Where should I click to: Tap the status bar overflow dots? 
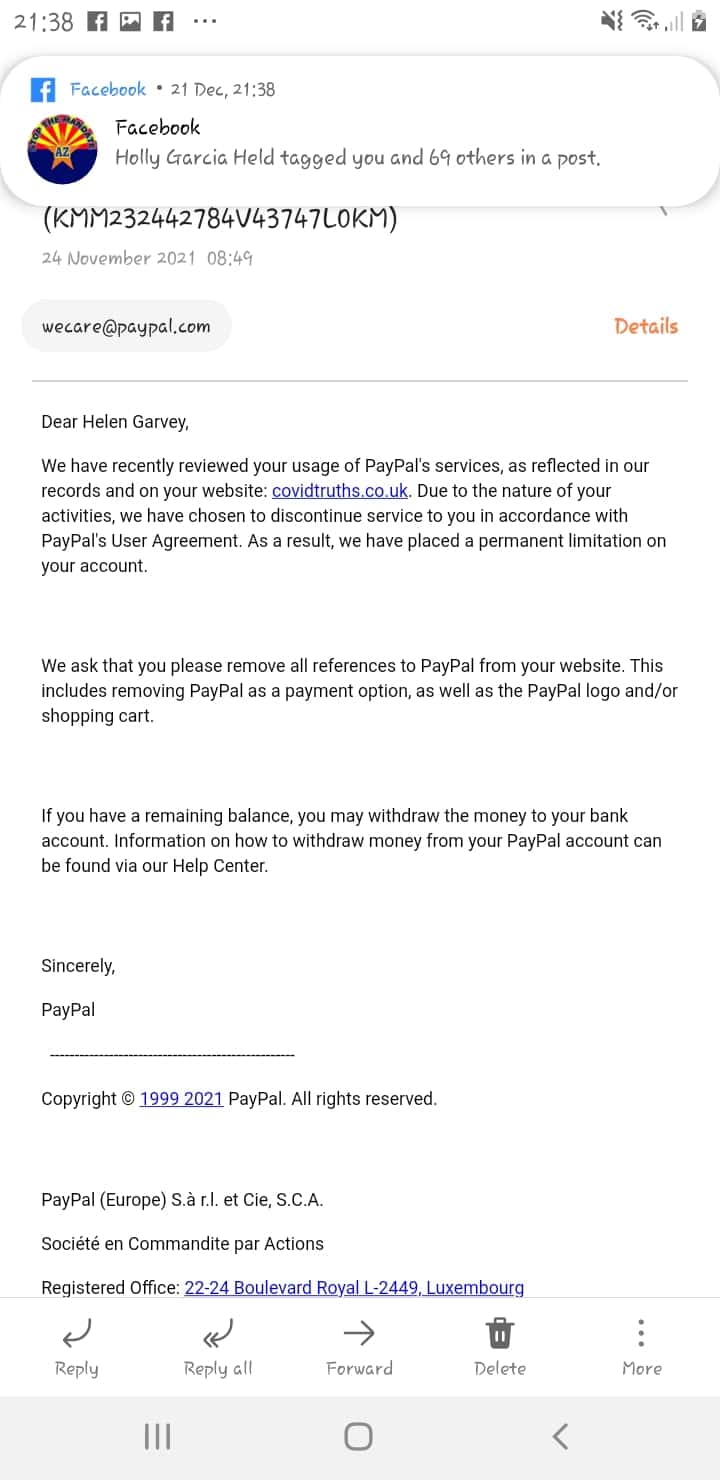tap(205, 21)
